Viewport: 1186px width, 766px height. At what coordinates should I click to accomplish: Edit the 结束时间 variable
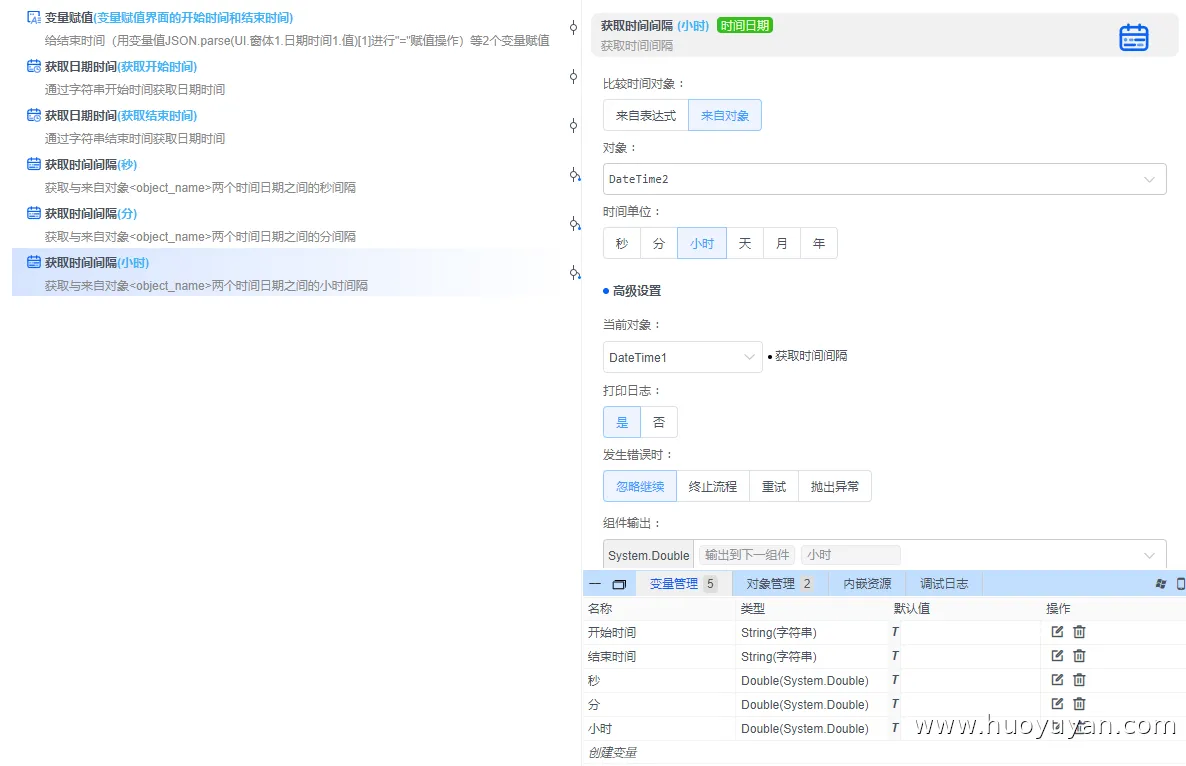coord(1057,656)
